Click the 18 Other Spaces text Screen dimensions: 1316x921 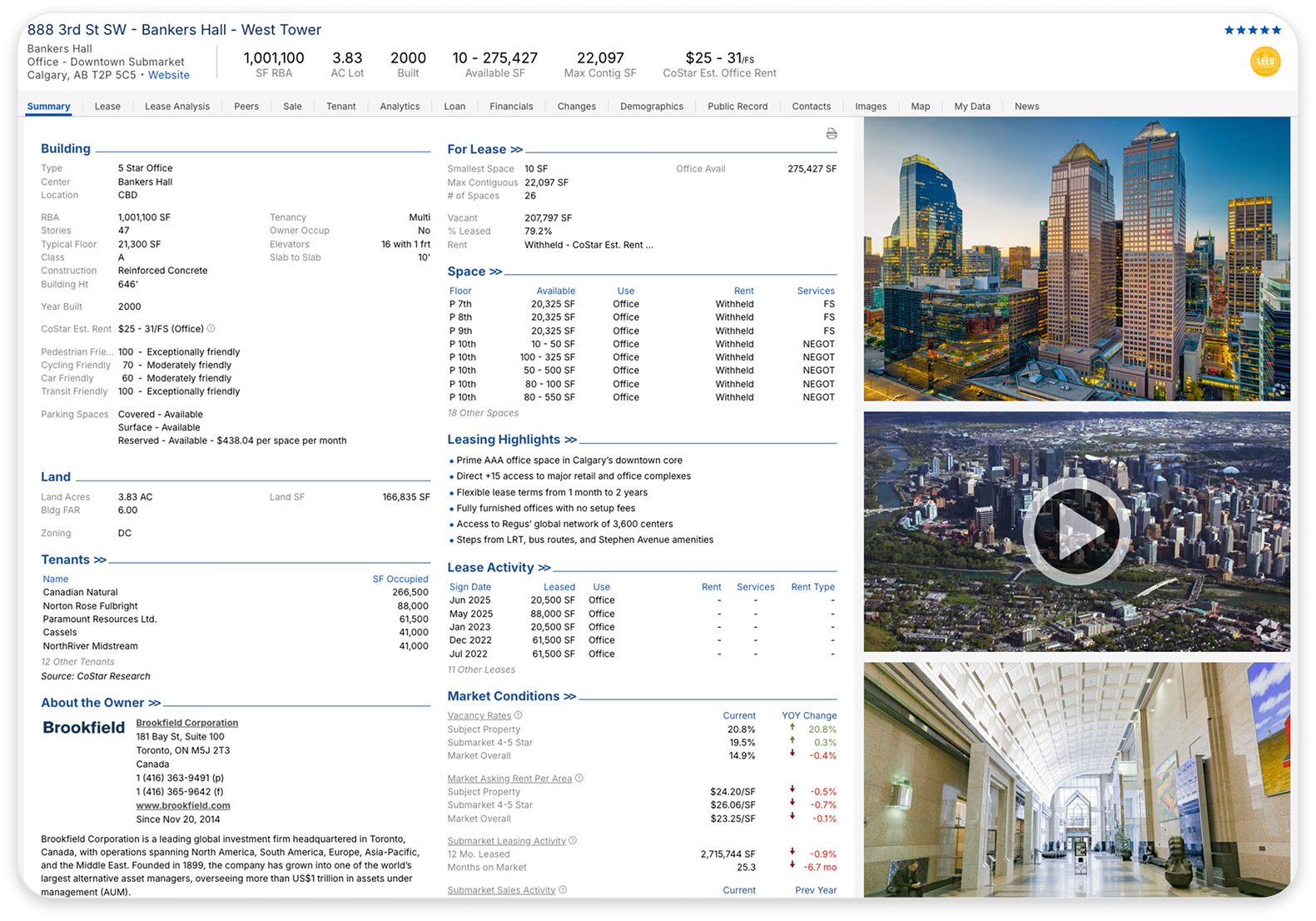coord(483,413)
